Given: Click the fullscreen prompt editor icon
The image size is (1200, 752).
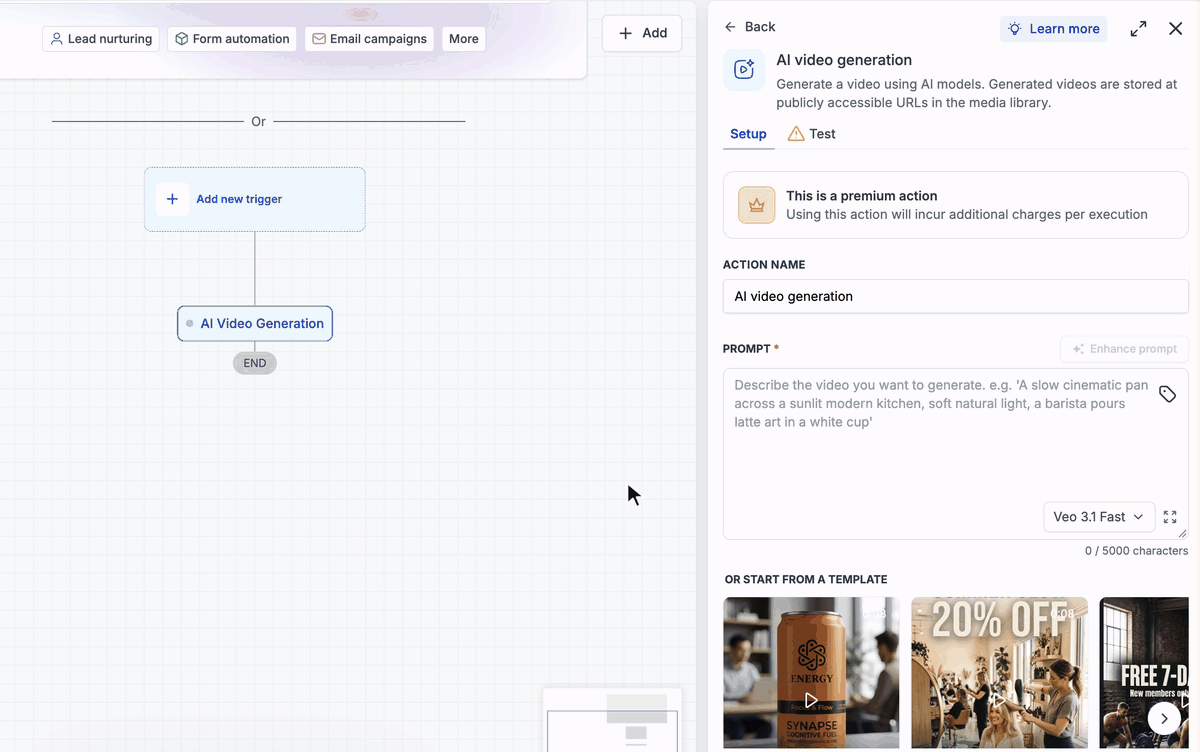Looking at the screenshot, I should [1170, 517].
